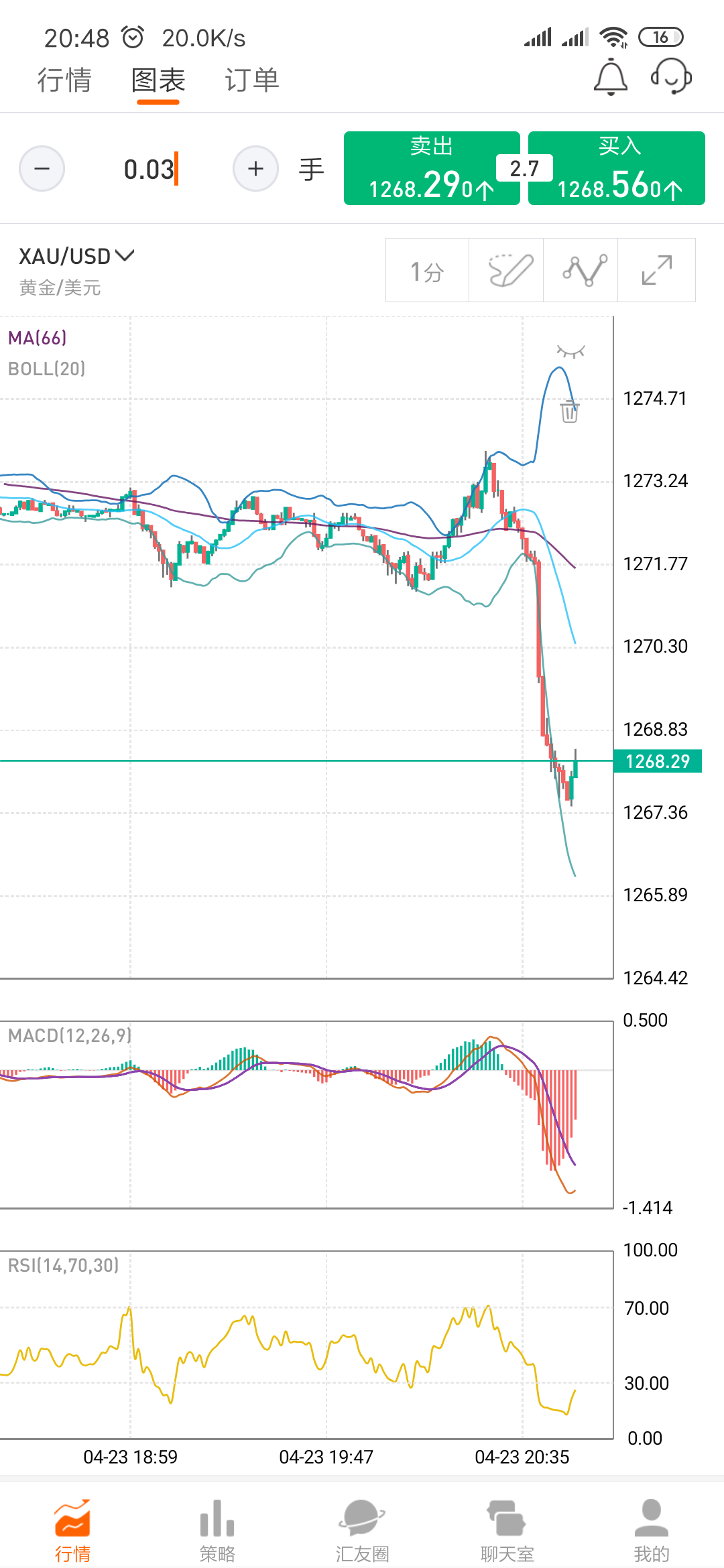Open the notifications bell
Viewport: 724px width, 1568px height.
click(x=610, y=78)
